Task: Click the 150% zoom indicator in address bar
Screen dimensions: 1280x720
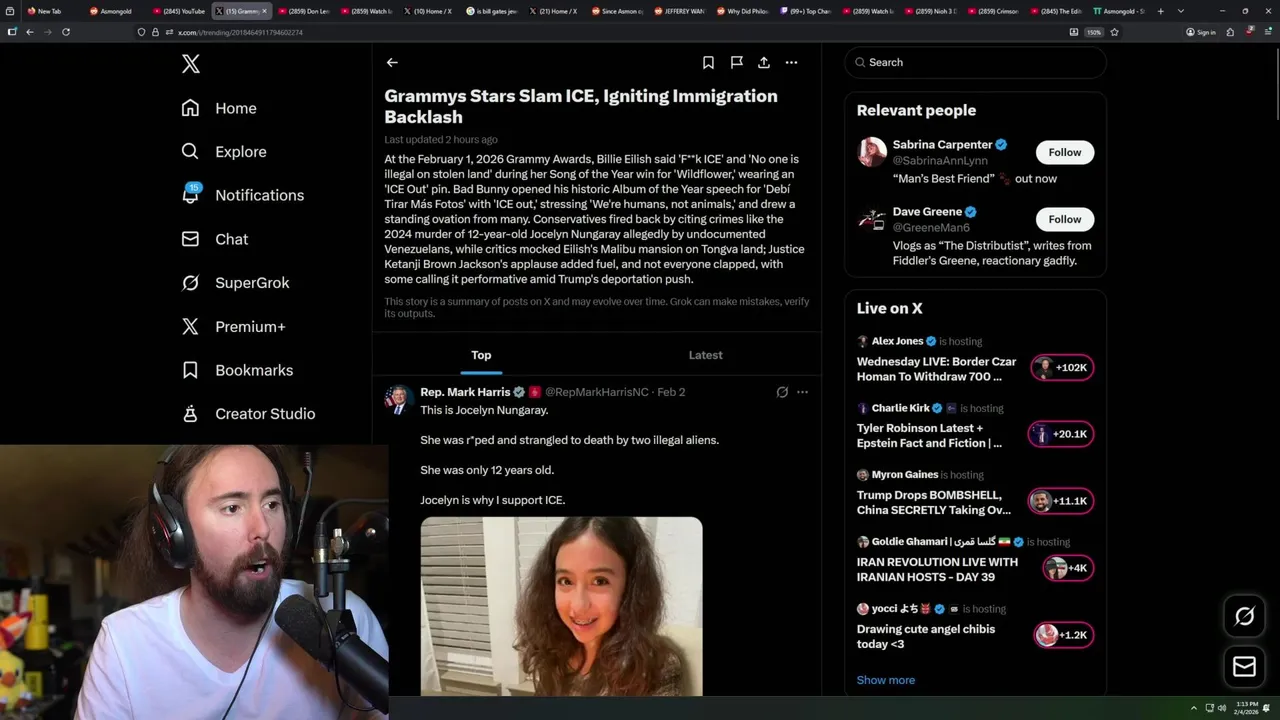Action: (x=1094, y=32)
